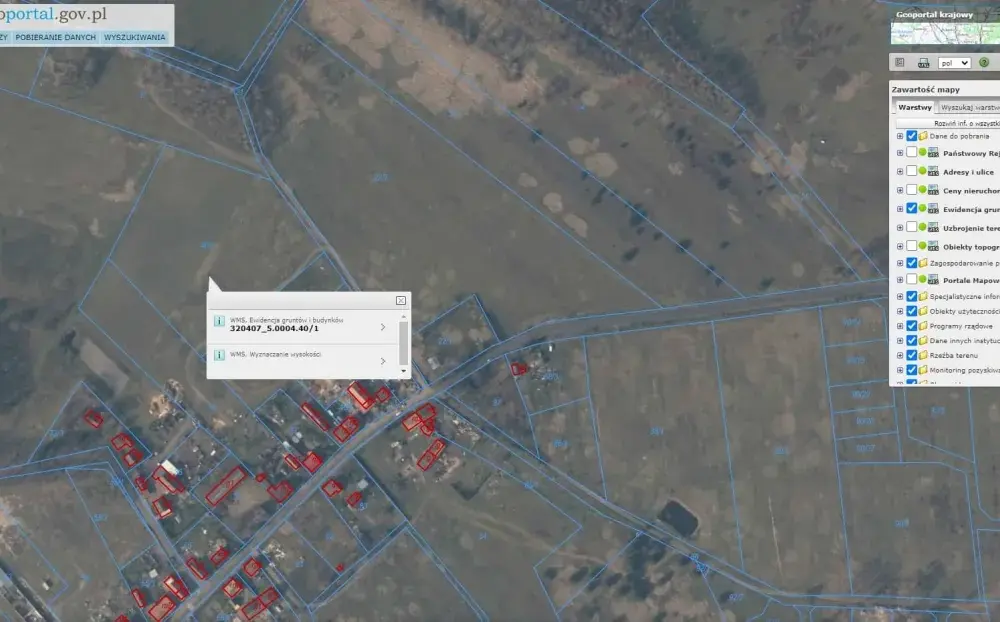Click WMS icon next to Adresy i ulice
The image size is (1000, 622).
pos(933,172)
